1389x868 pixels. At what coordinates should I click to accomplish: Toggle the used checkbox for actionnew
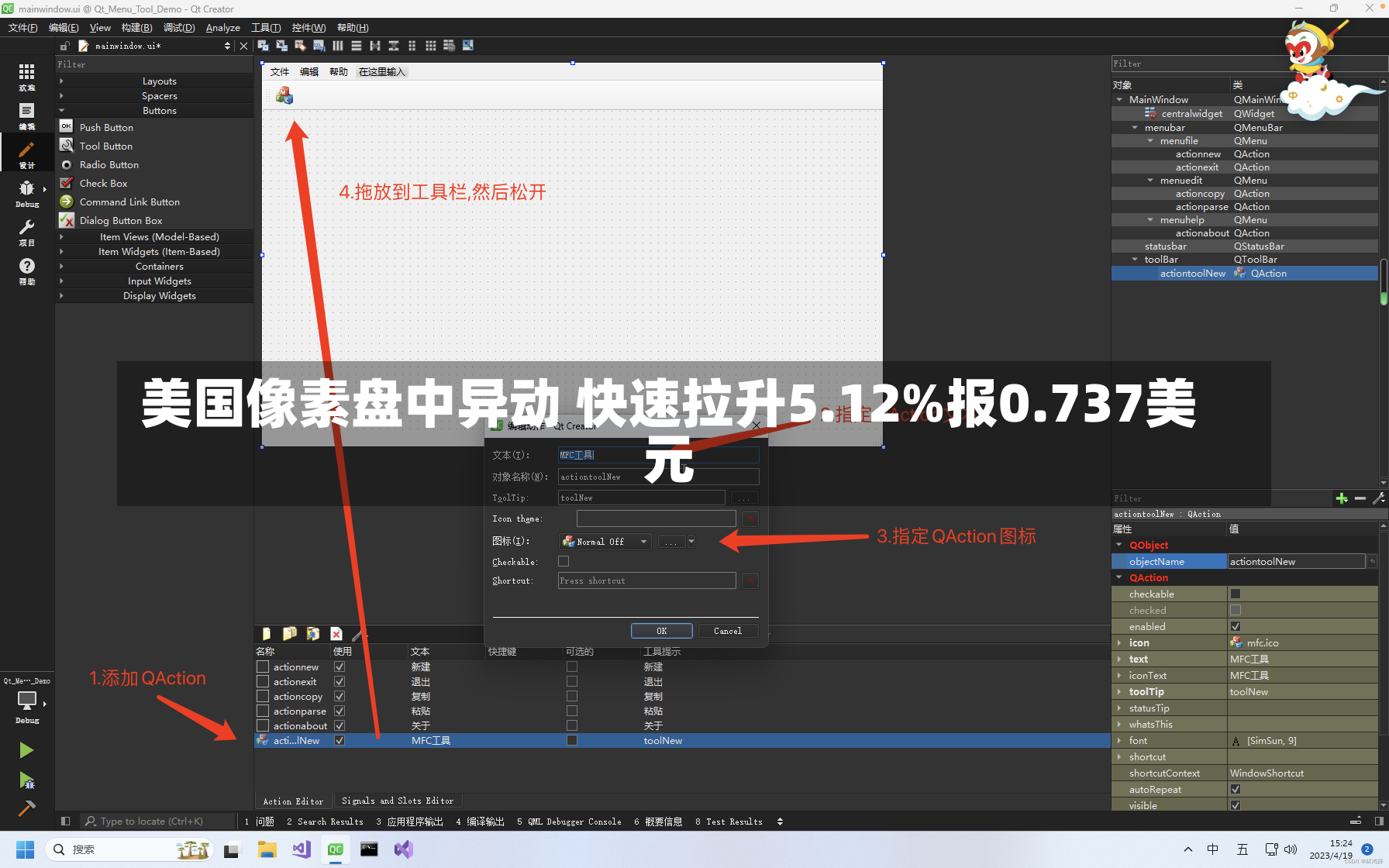(x=339, y=666)
